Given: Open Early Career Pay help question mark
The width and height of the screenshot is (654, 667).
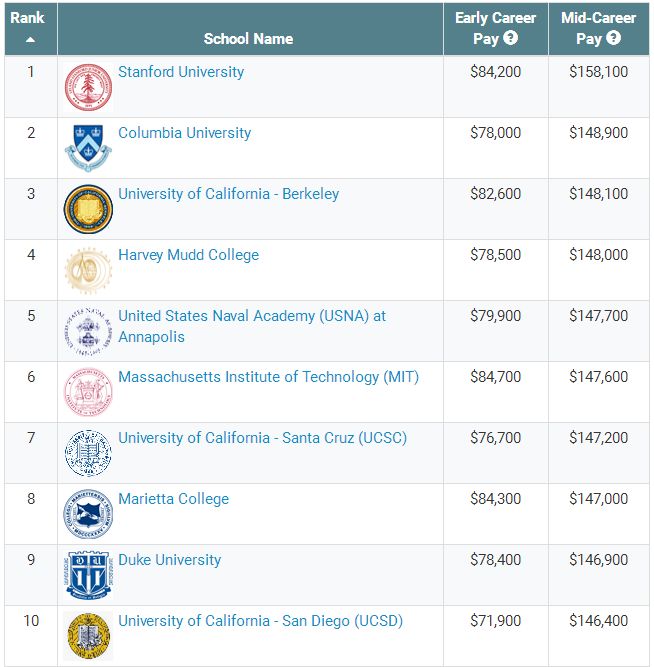Looking at the screenshot, I should click(510, 38).
